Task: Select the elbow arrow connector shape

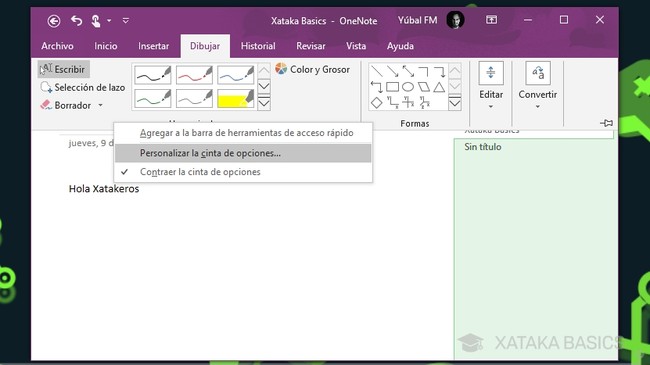Action: tap(439, 71)
